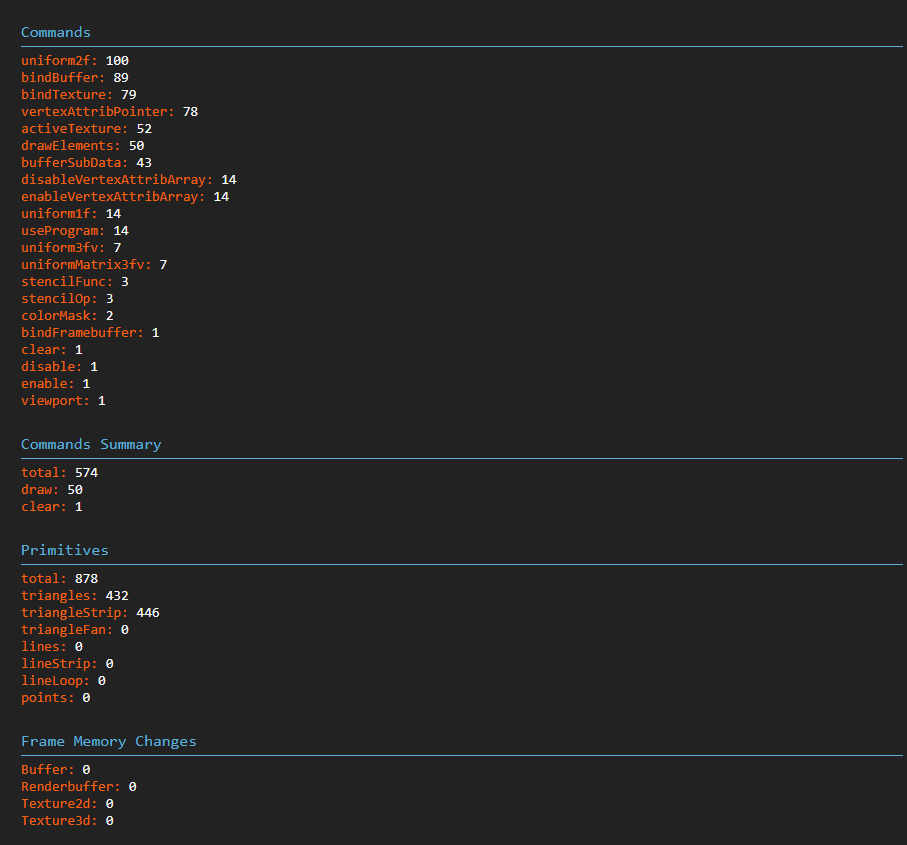This screenshot has height=845, width=907.
Task: Click the Commands Summary section heading
Action: pos(91,445)
